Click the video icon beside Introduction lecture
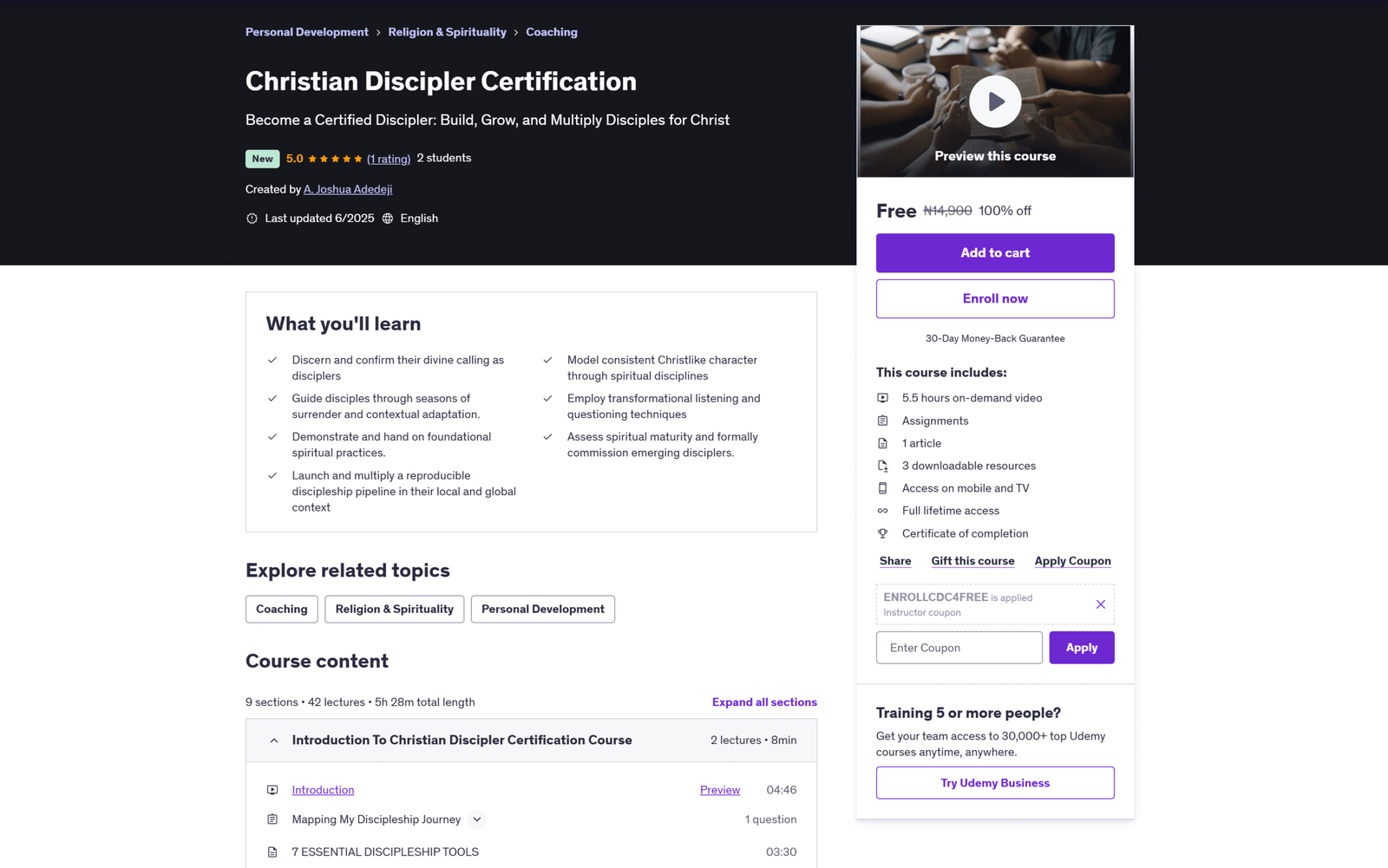The image size is (1388, 868). (272, 790)
